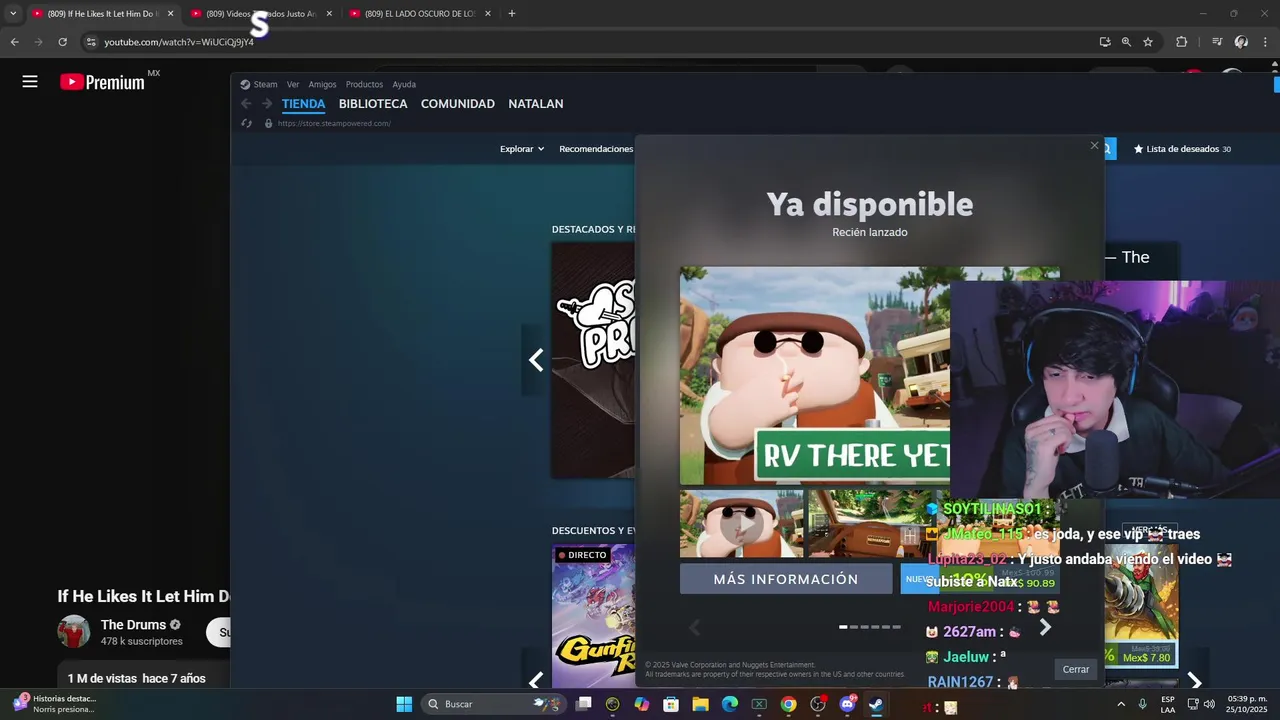1280x720 pixels.
Task: Click the ESP LAA language indicator
Action: [x=1168, y=704]
